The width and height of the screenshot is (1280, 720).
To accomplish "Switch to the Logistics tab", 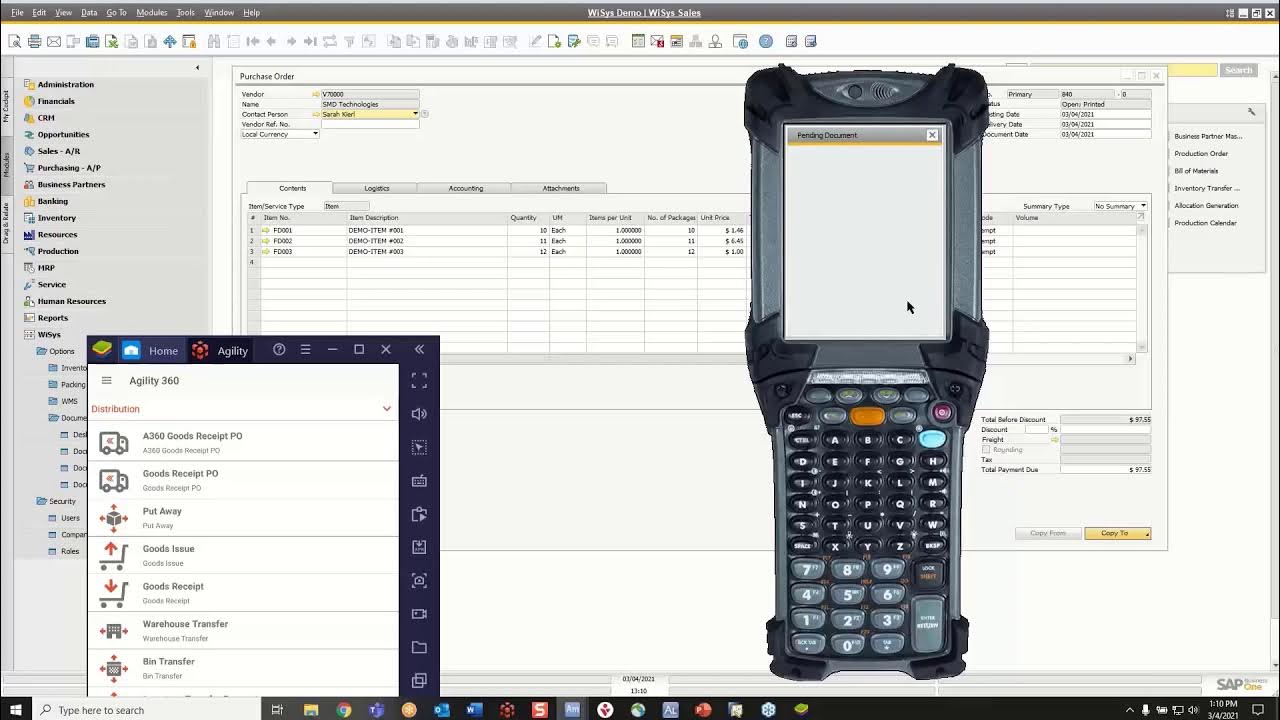I will [376, 188].
